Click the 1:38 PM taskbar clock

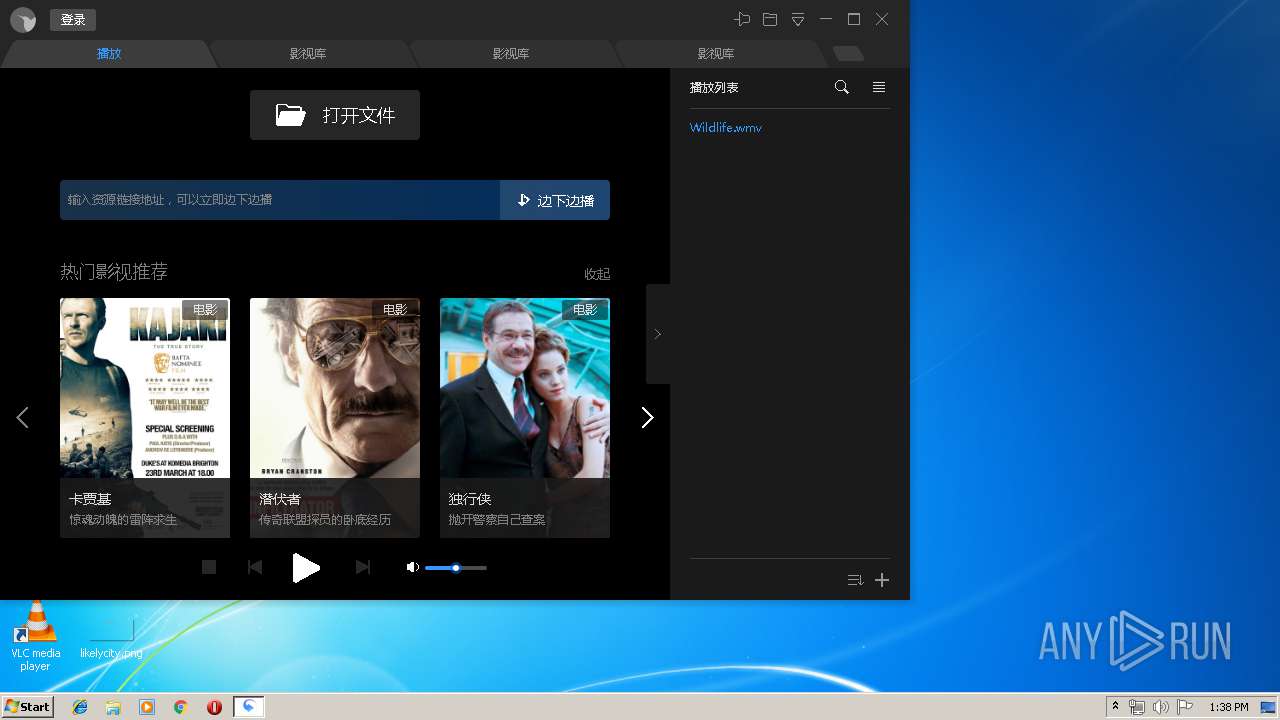1228,707
